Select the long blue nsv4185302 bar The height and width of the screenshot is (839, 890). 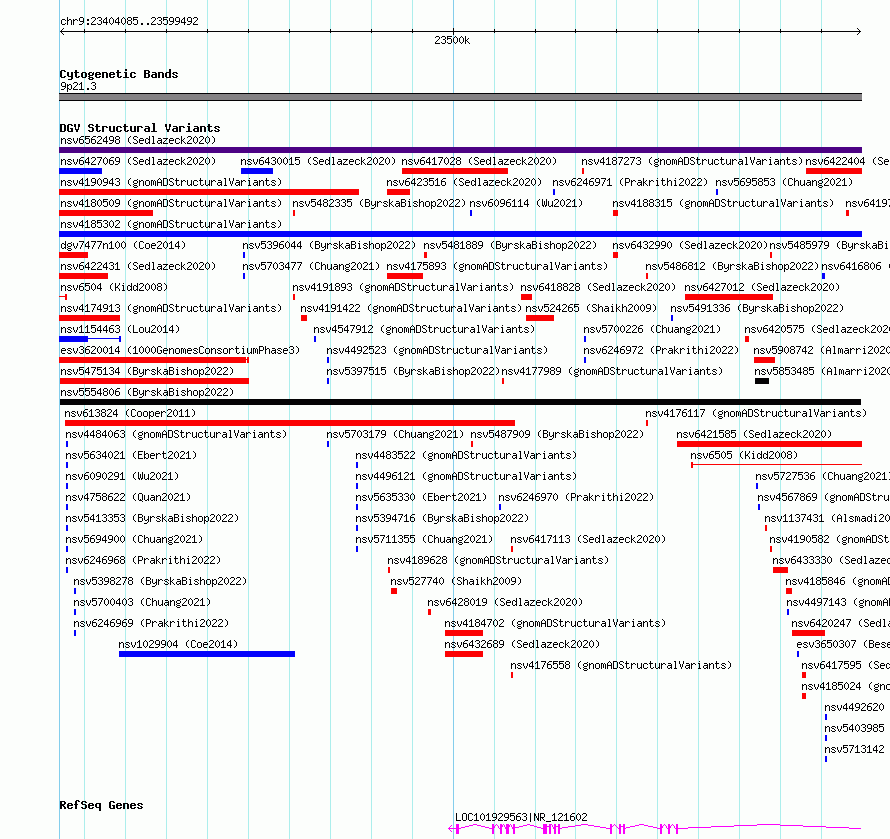pos(460,234)
